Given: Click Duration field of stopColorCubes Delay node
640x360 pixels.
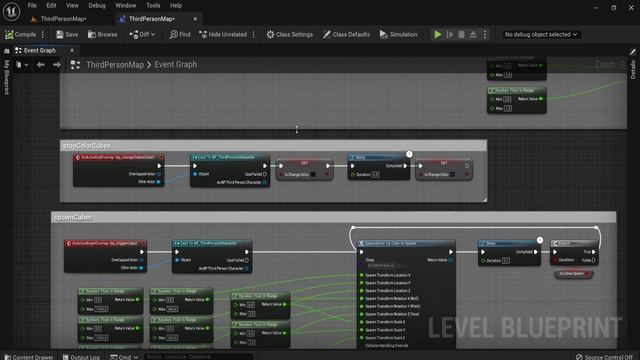Looking at the screenshot, I should click(375, 175).
